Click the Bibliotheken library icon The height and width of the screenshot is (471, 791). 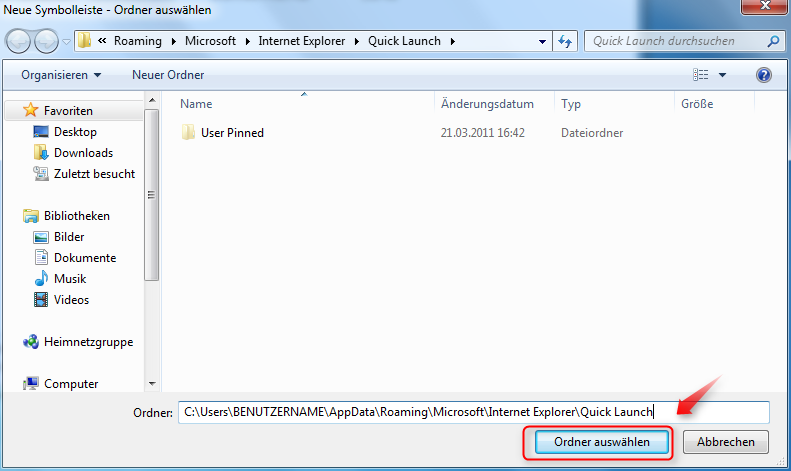pyautogui.click(x=31, y=216)
